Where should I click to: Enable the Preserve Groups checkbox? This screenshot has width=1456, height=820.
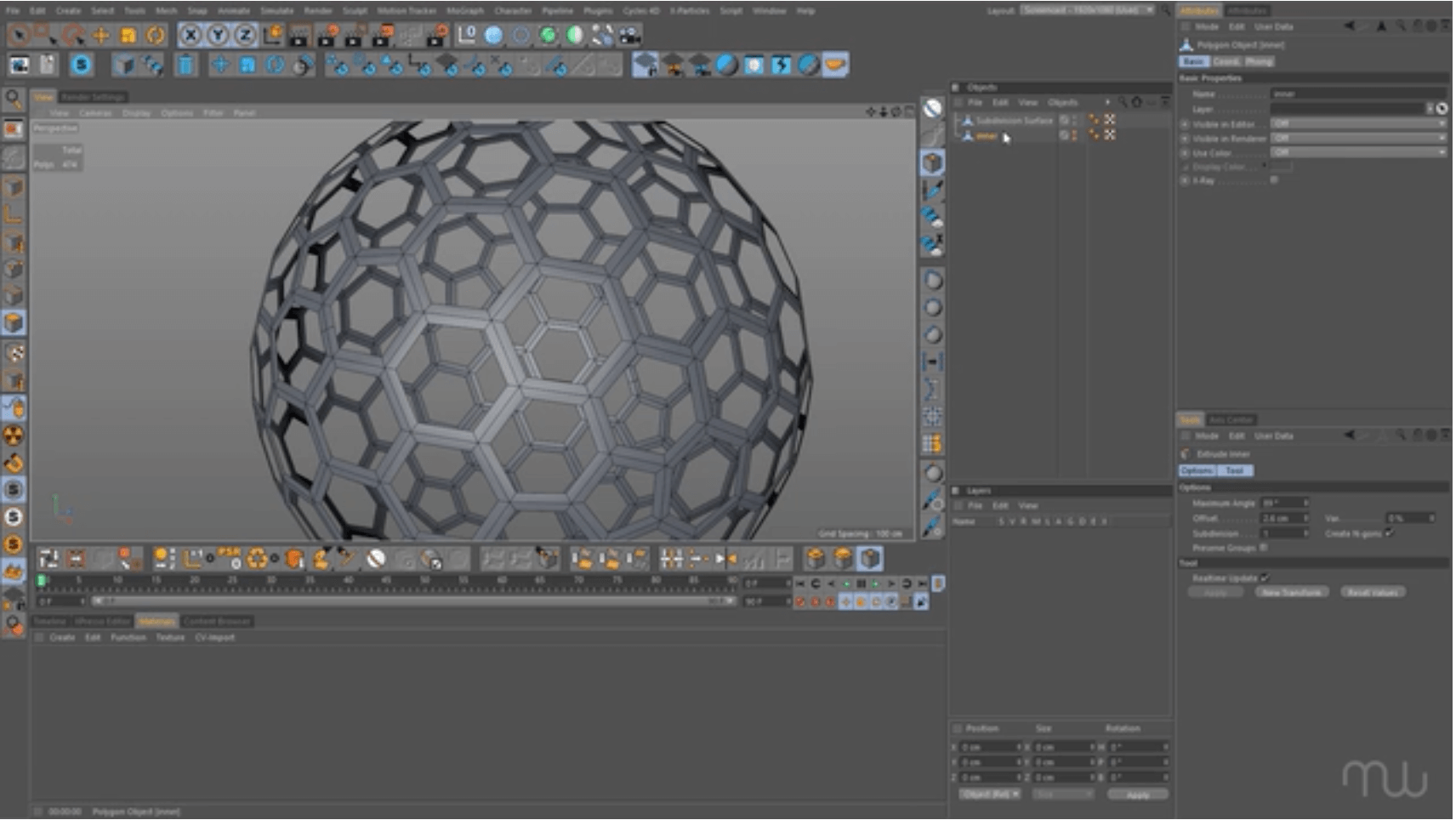pos(1263,548)
